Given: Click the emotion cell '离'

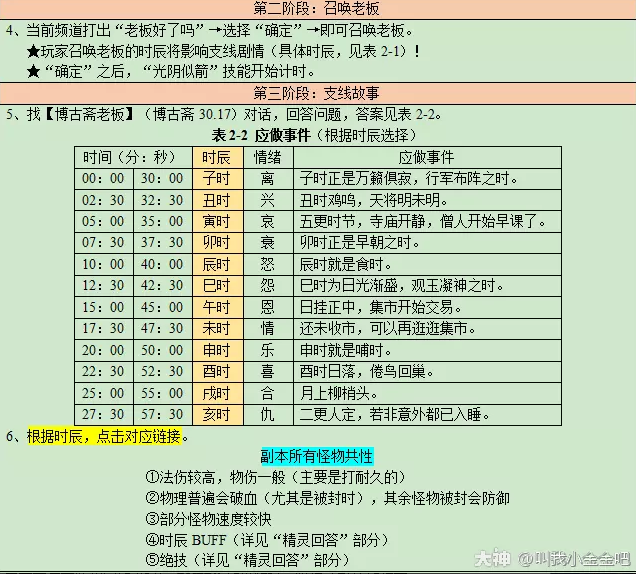Looking at the screenshot, I should click(268, 179).
